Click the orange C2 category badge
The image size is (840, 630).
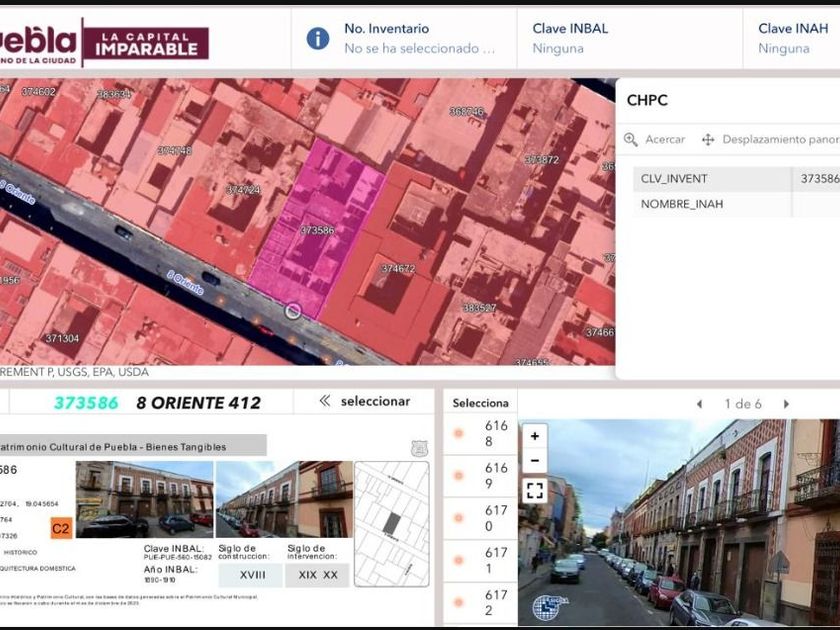61,529
